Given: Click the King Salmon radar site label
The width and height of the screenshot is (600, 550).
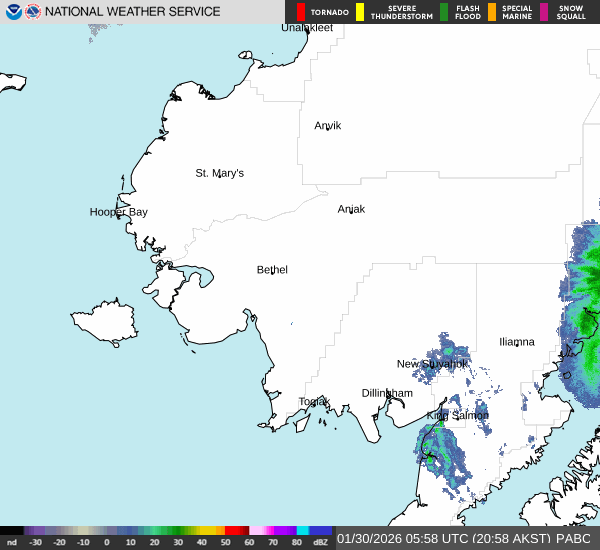Looking at the screenshot, I should coord(458,415).
